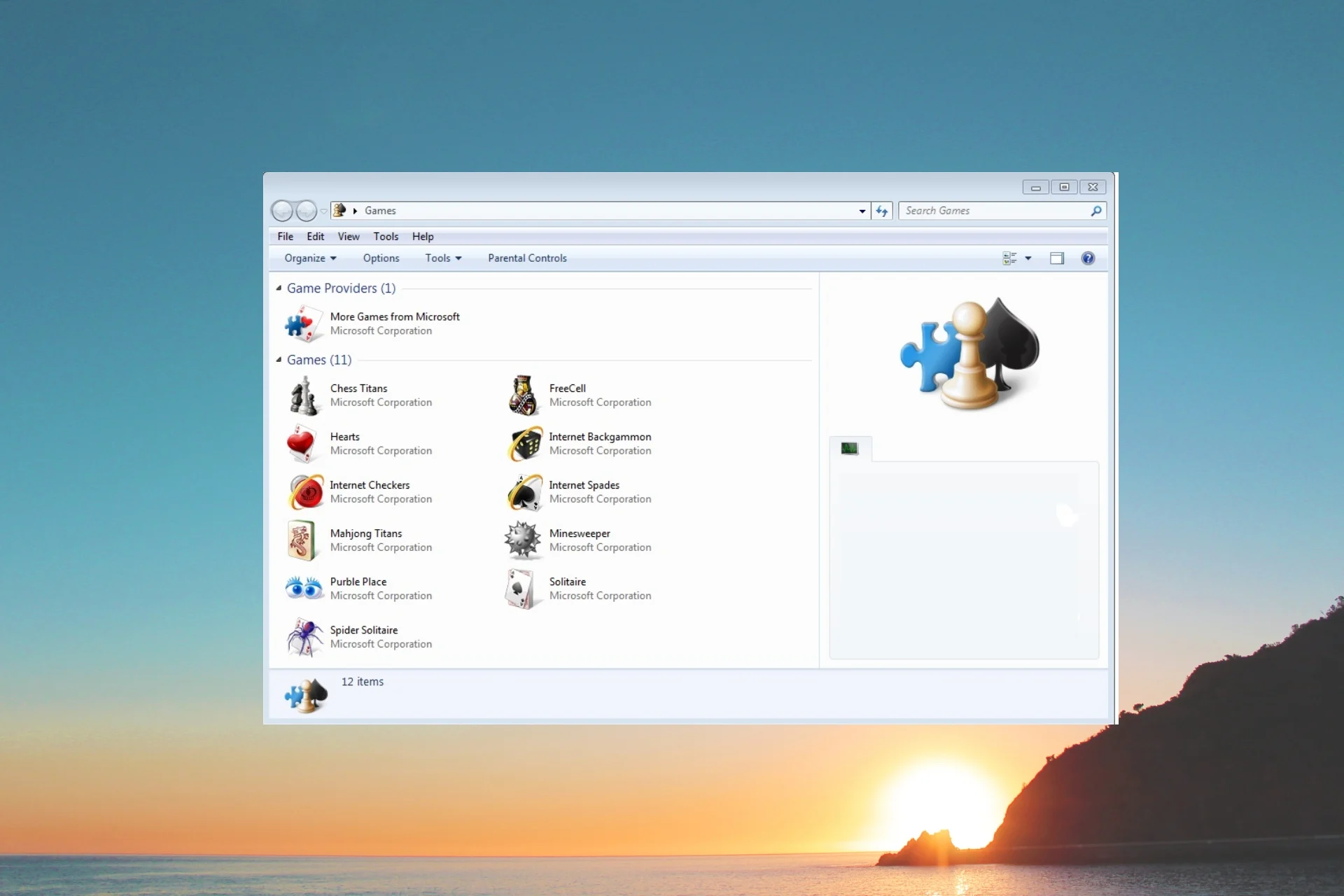
Task: Toggle the preview pane icon
Action: tap(1057, 258)
